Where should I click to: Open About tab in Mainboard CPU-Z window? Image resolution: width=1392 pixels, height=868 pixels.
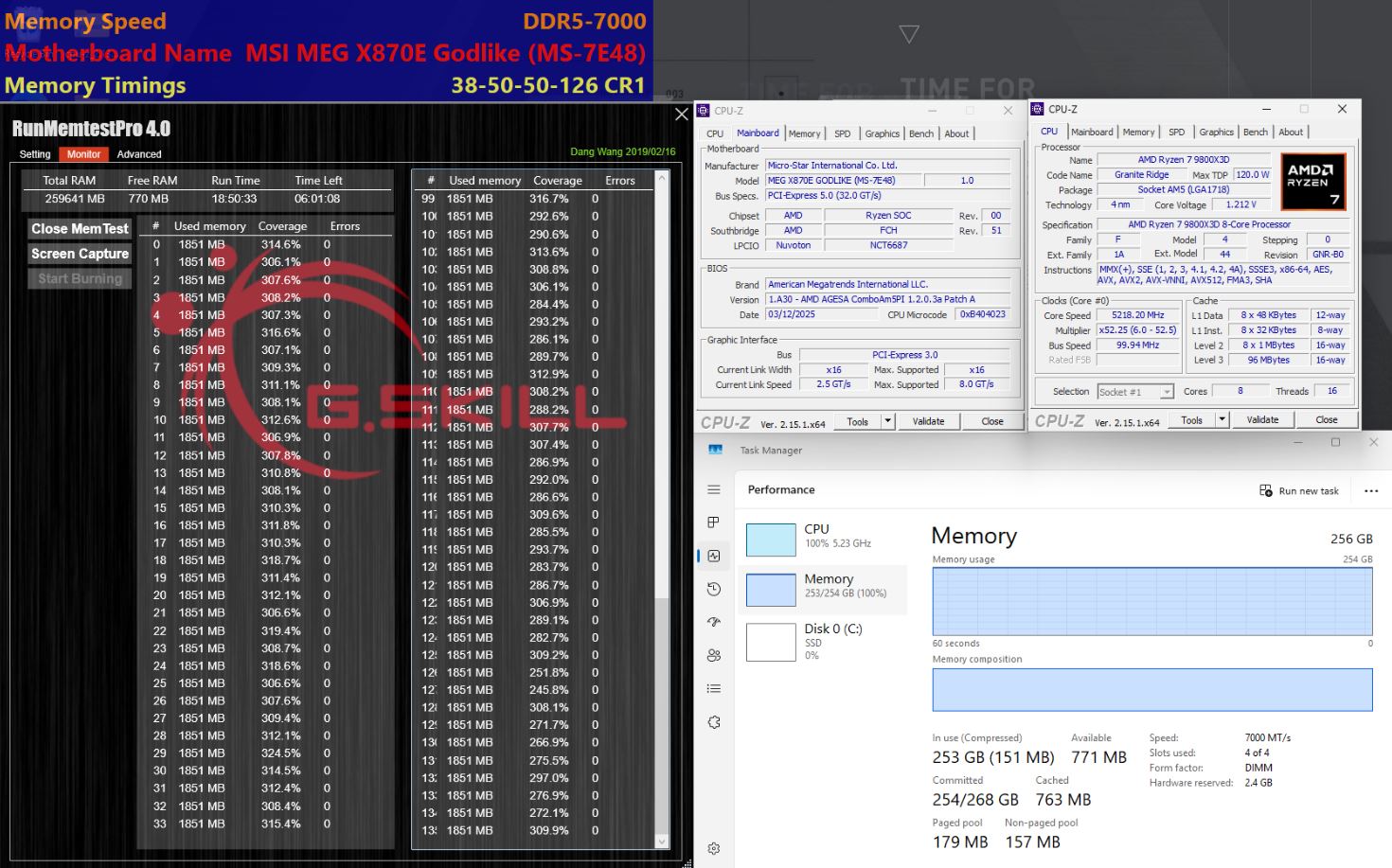click(956, 133)
